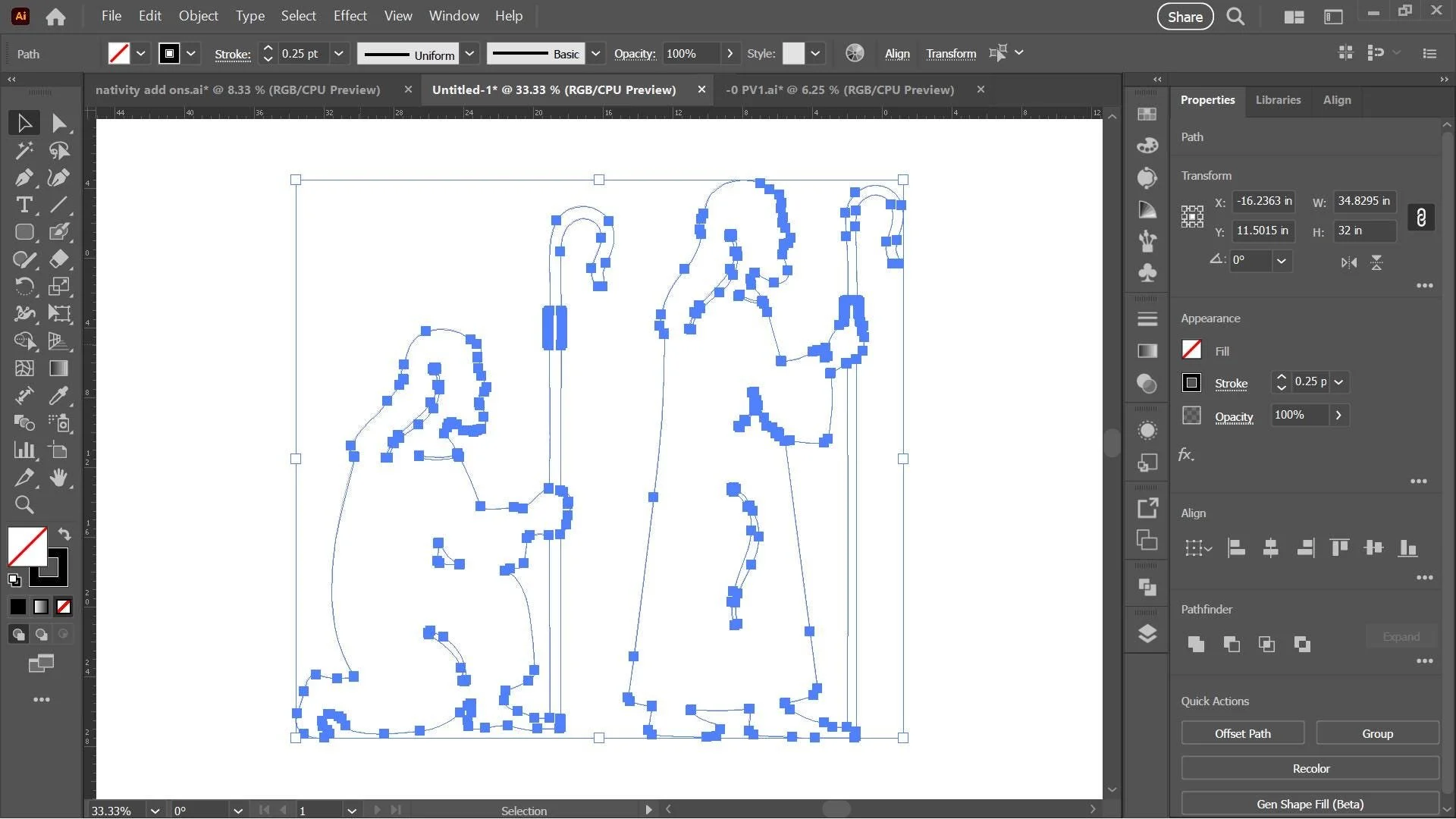
Task: Open the rotation angle dropdown in Transform
Action: point(1282,261)
